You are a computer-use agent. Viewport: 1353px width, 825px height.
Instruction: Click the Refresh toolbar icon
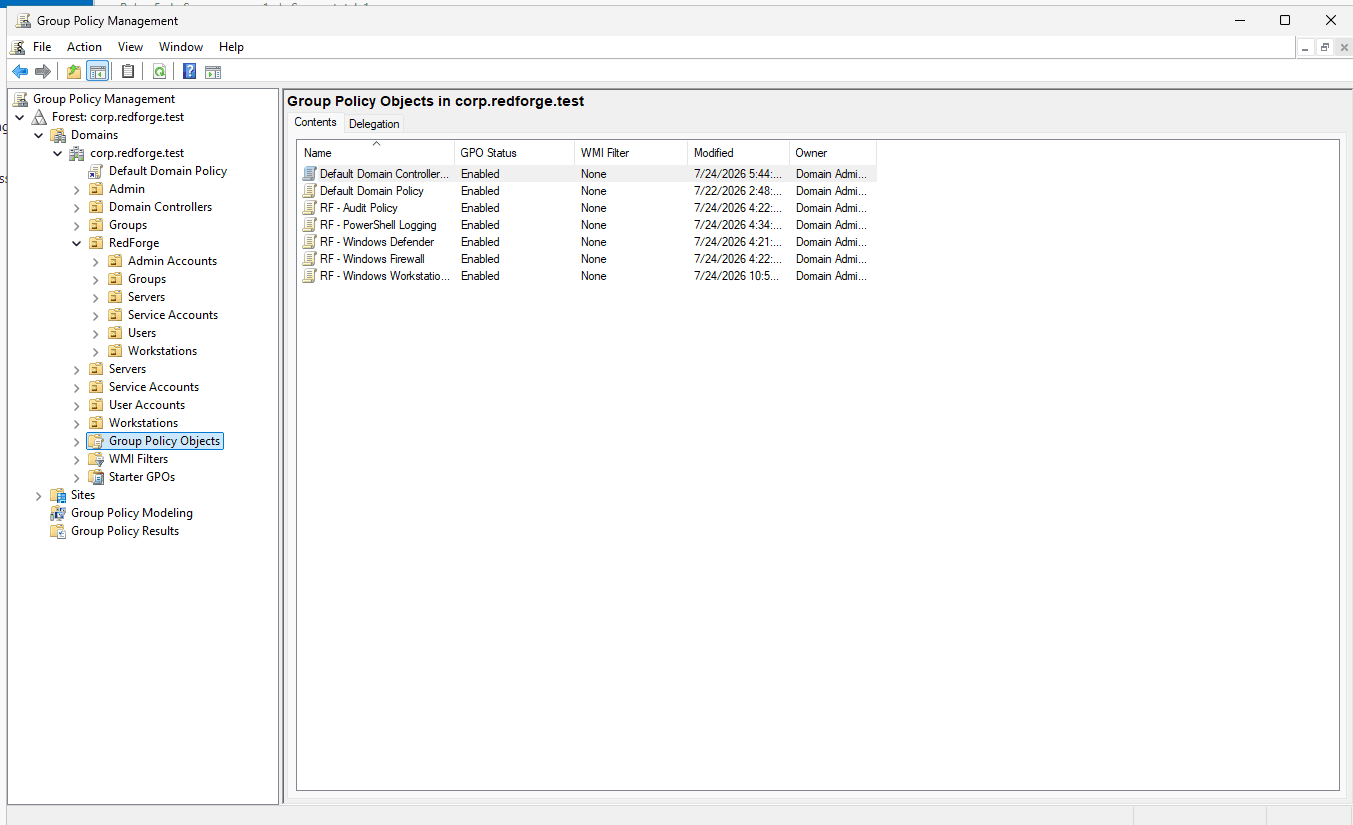tap(159, 71)
